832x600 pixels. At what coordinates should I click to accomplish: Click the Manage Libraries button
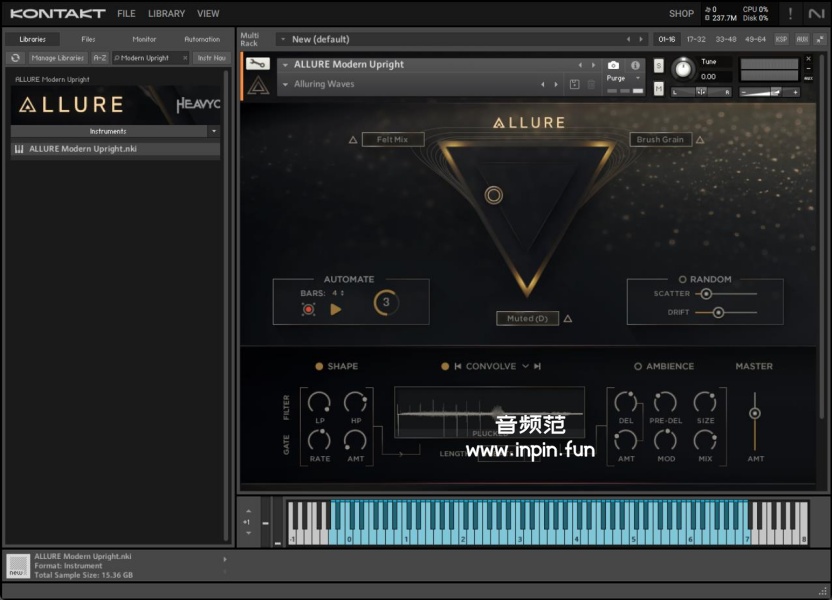click(57, 58)
